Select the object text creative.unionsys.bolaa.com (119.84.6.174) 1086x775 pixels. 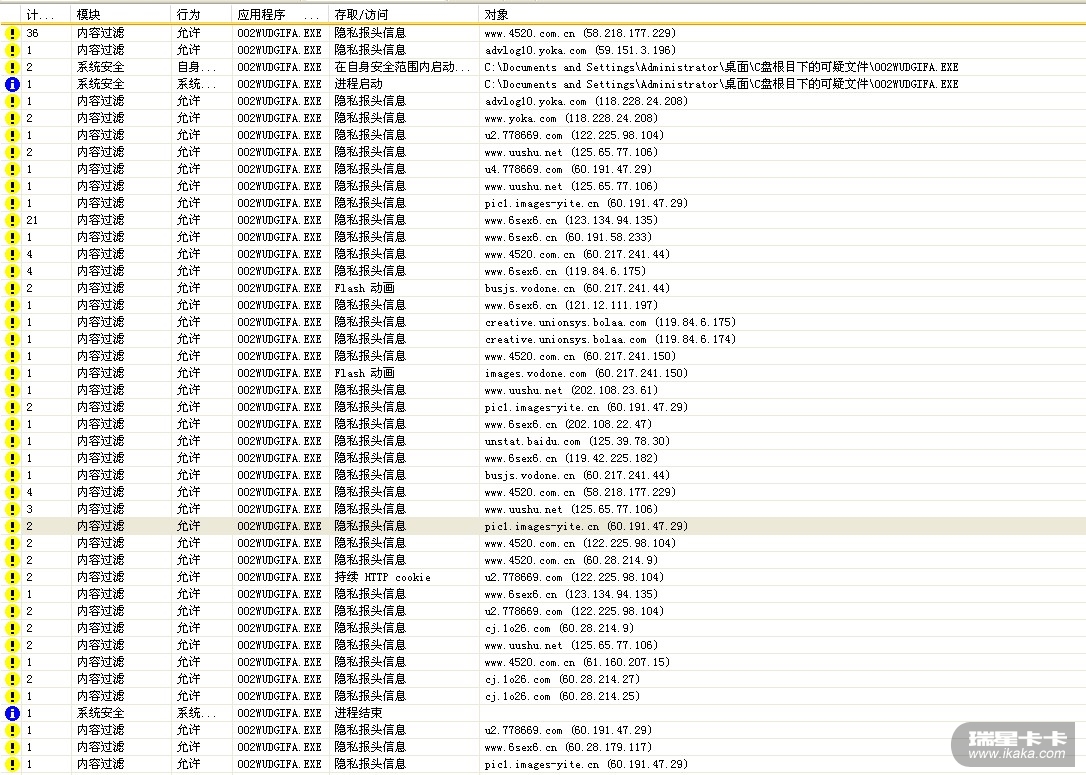[610, 339]
